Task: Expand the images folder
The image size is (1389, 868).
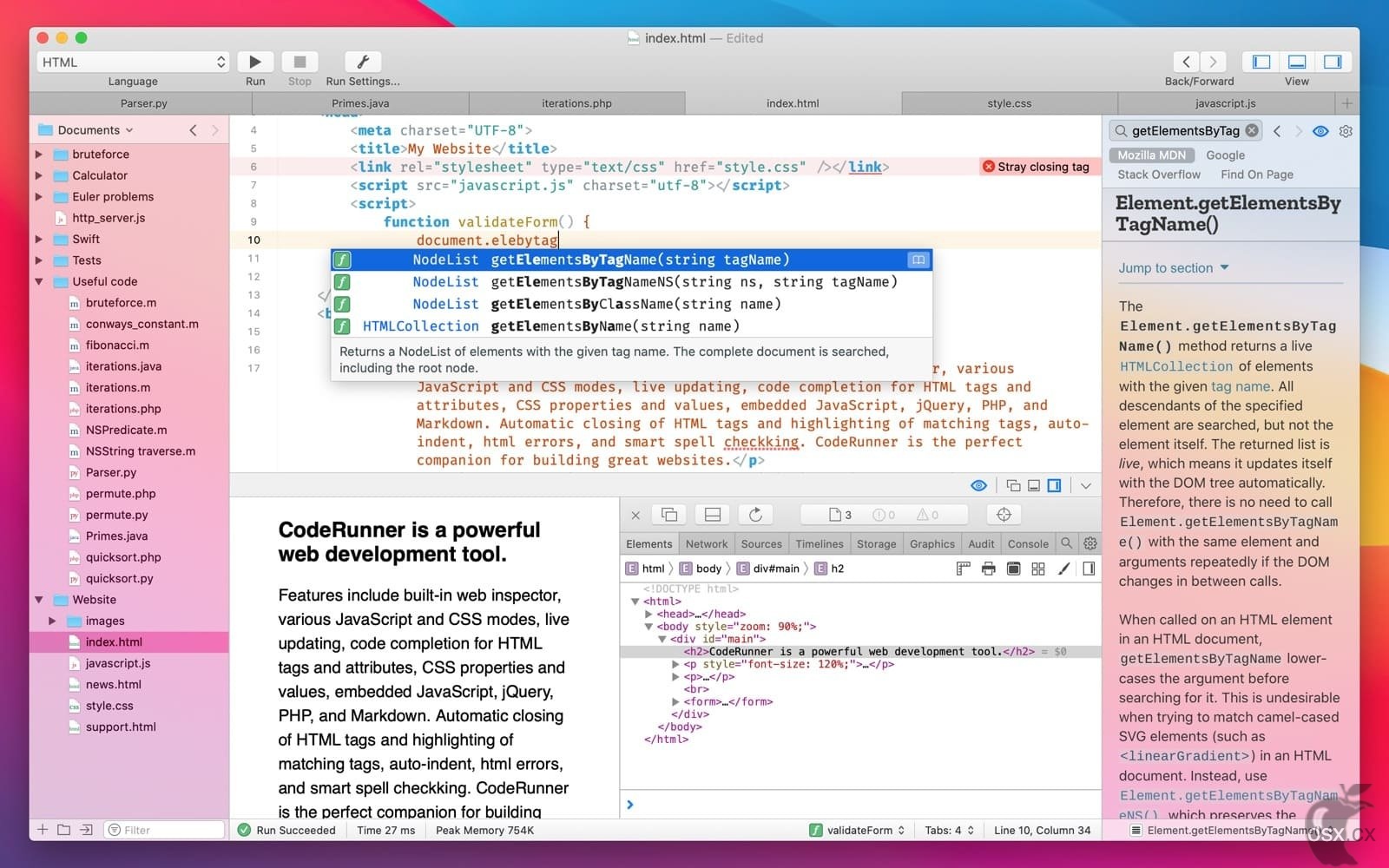Action: (52, 621)
